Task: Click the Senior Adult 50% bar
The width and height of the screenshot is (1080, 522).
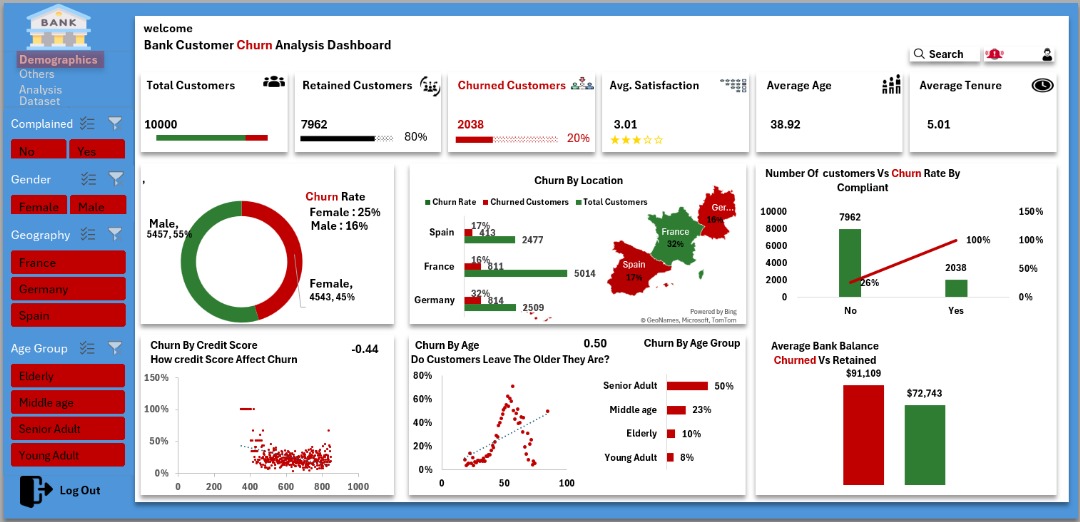Action: (x=687, y=386)
